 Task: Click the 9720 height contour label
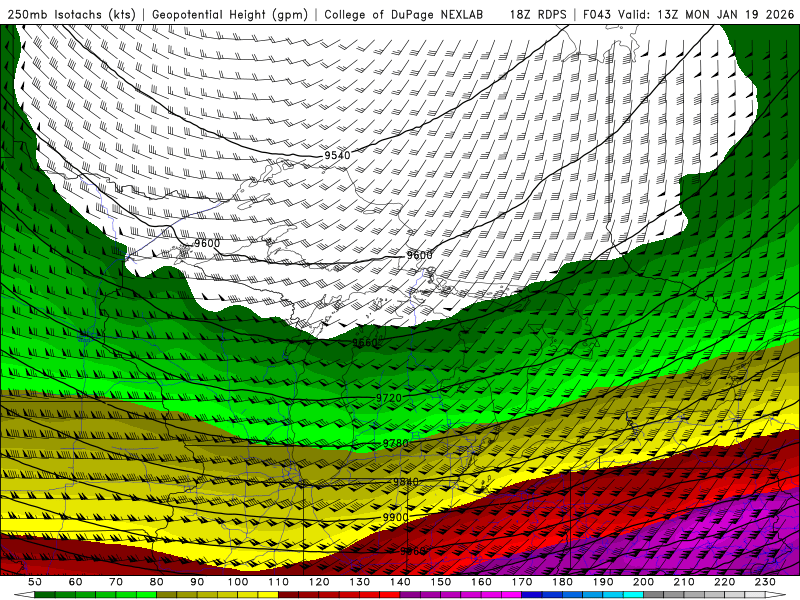tap(389, 397)
